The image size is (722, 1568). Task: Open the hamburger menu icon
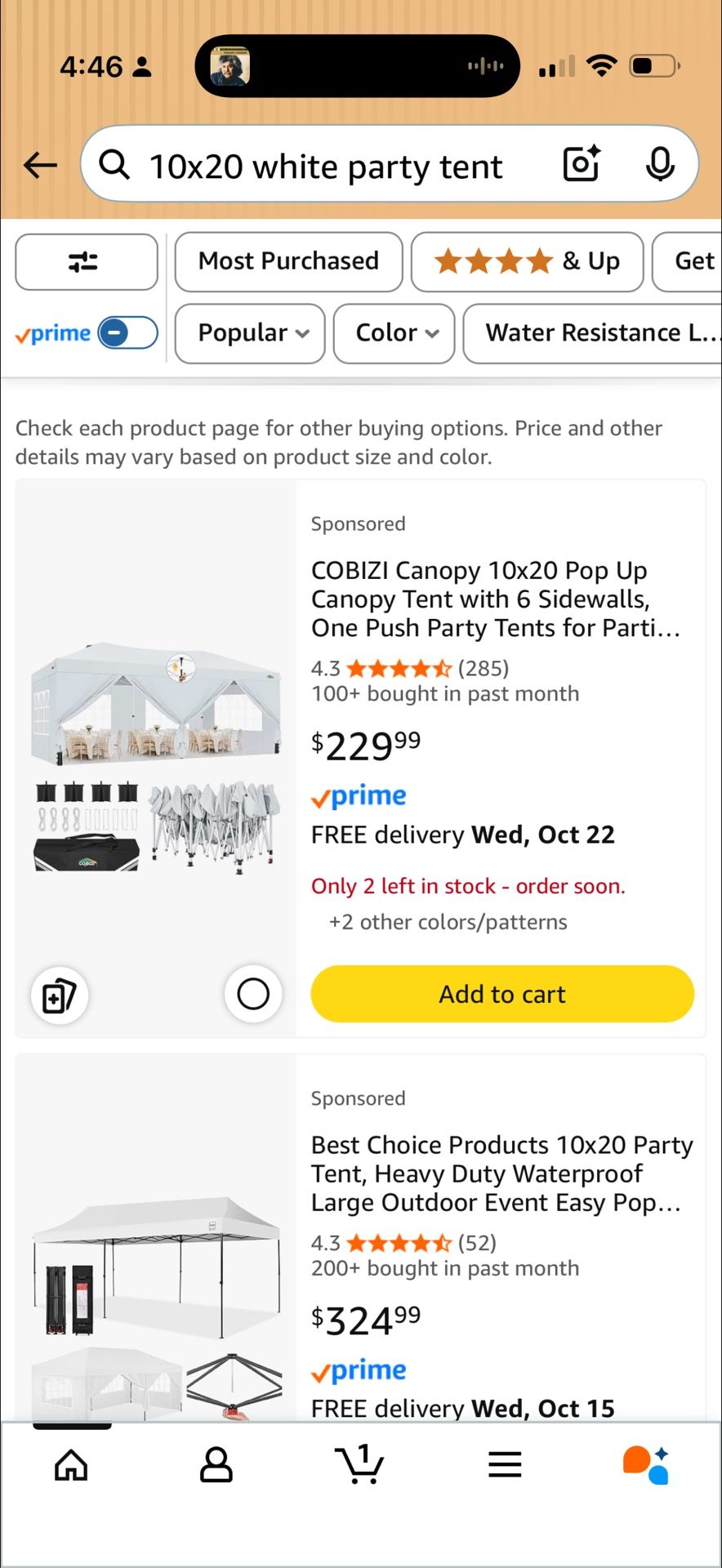coord(505,1465)
